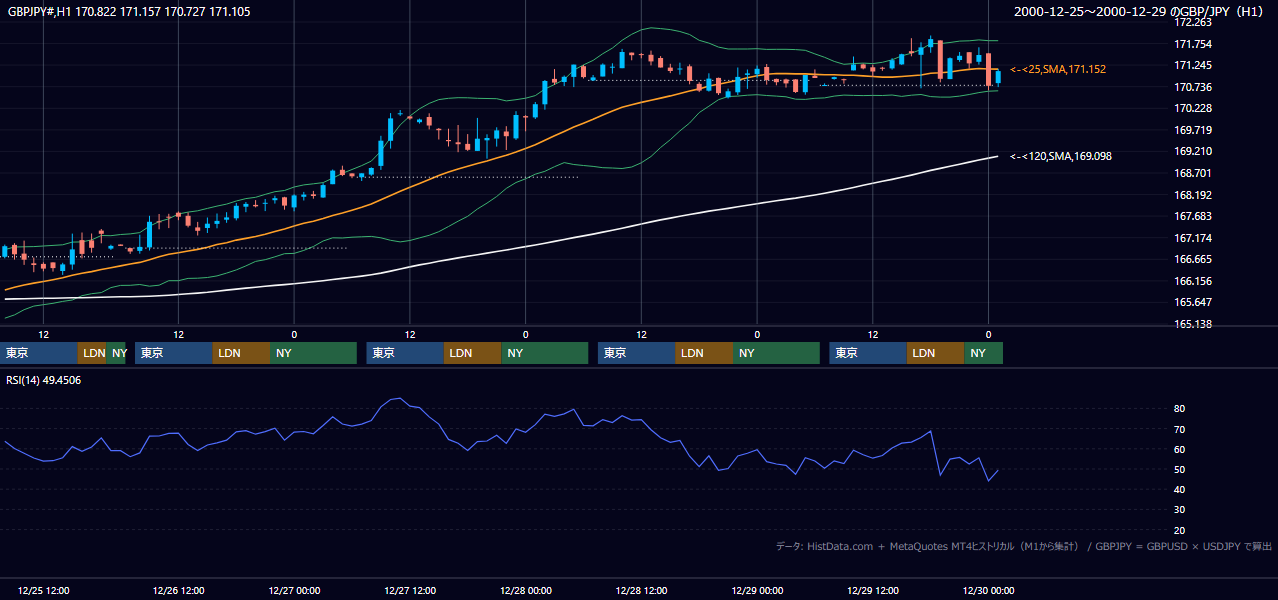Click the 12/27 00:00 date label
Screen dimensions: 1278x600
(x=294, y=591)
